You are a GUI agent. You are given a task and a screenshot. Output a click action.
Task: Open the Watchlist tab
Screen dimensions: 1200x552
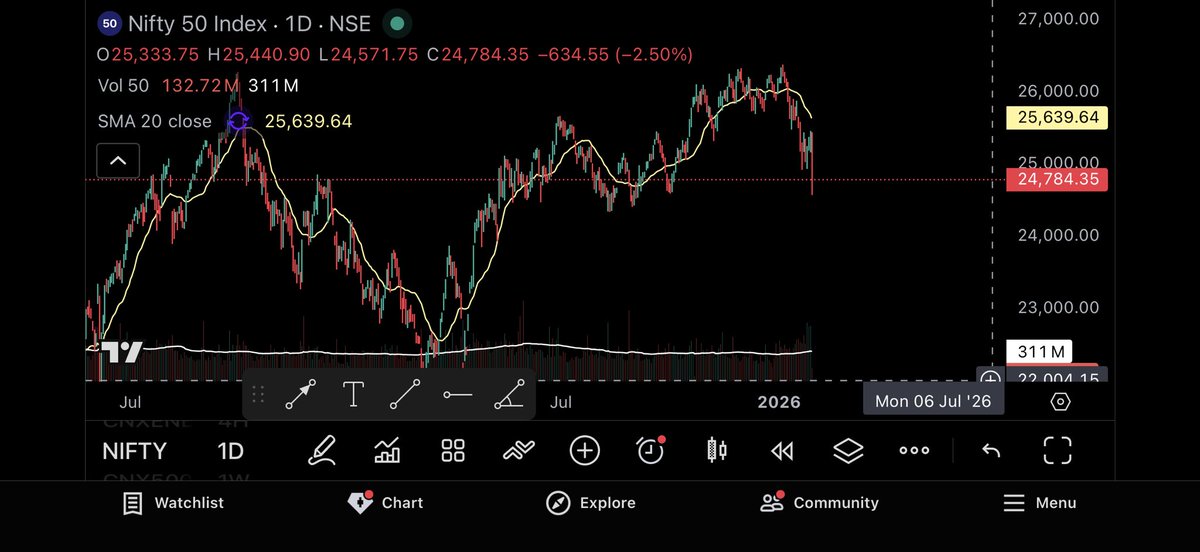pyautogui.click(x=173, y=503)
